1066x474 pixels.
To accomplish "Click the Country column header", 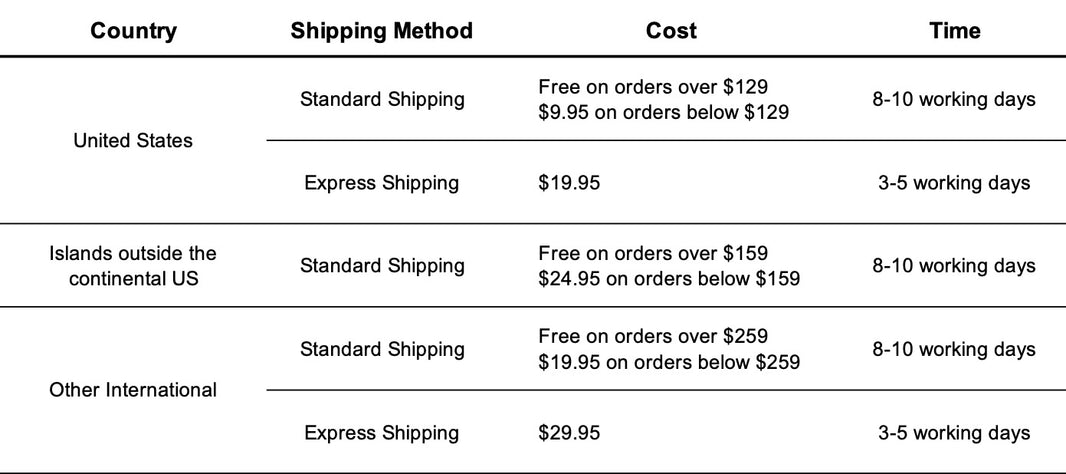I will point(133,31).
